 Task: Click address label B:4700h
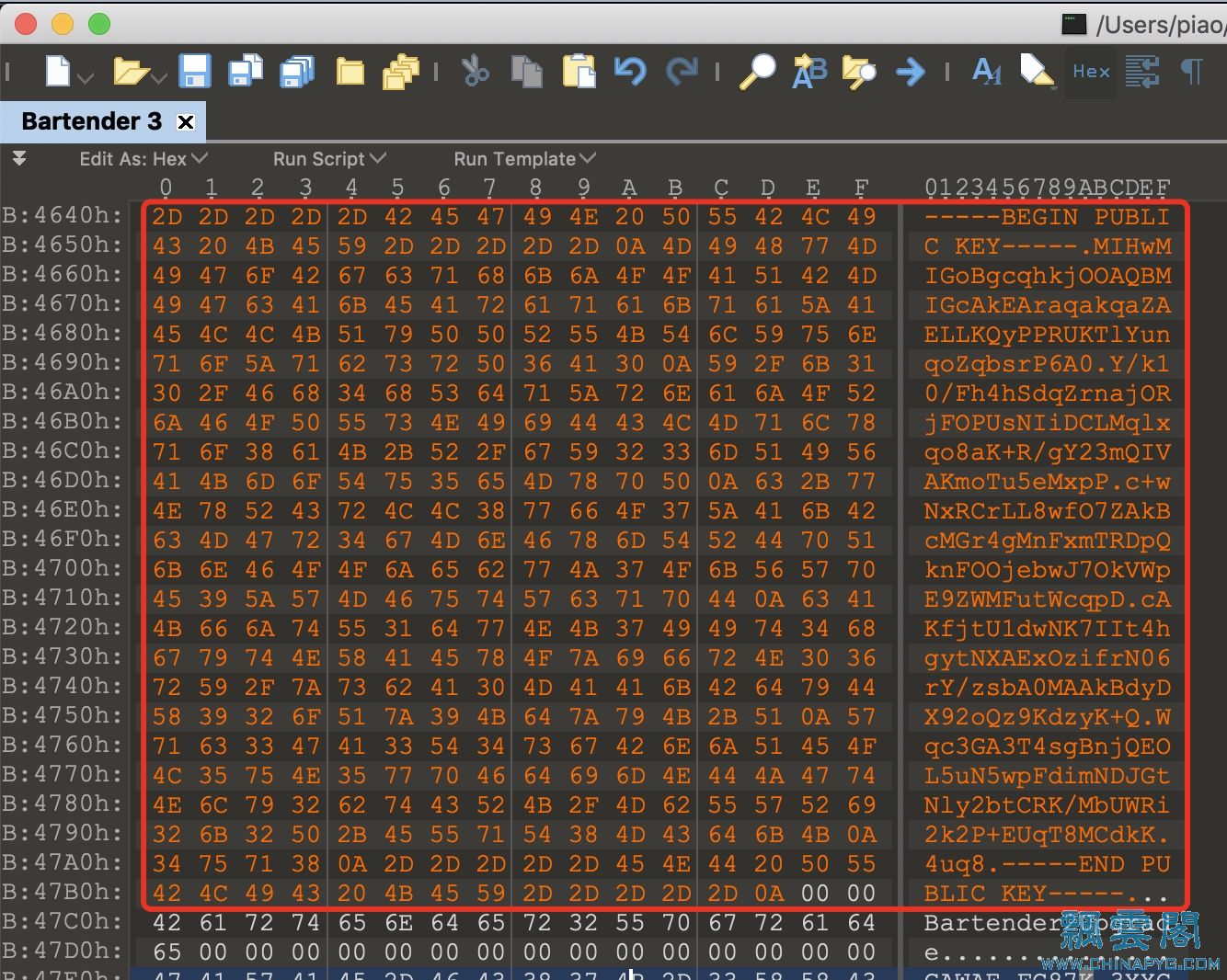coord(63,569)
